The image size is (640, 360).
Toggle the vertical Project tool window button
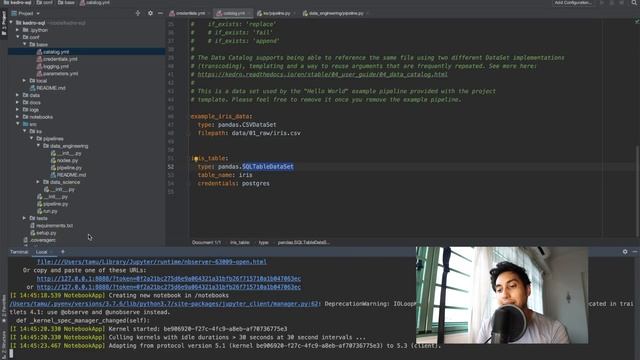[x=4, y=23]
